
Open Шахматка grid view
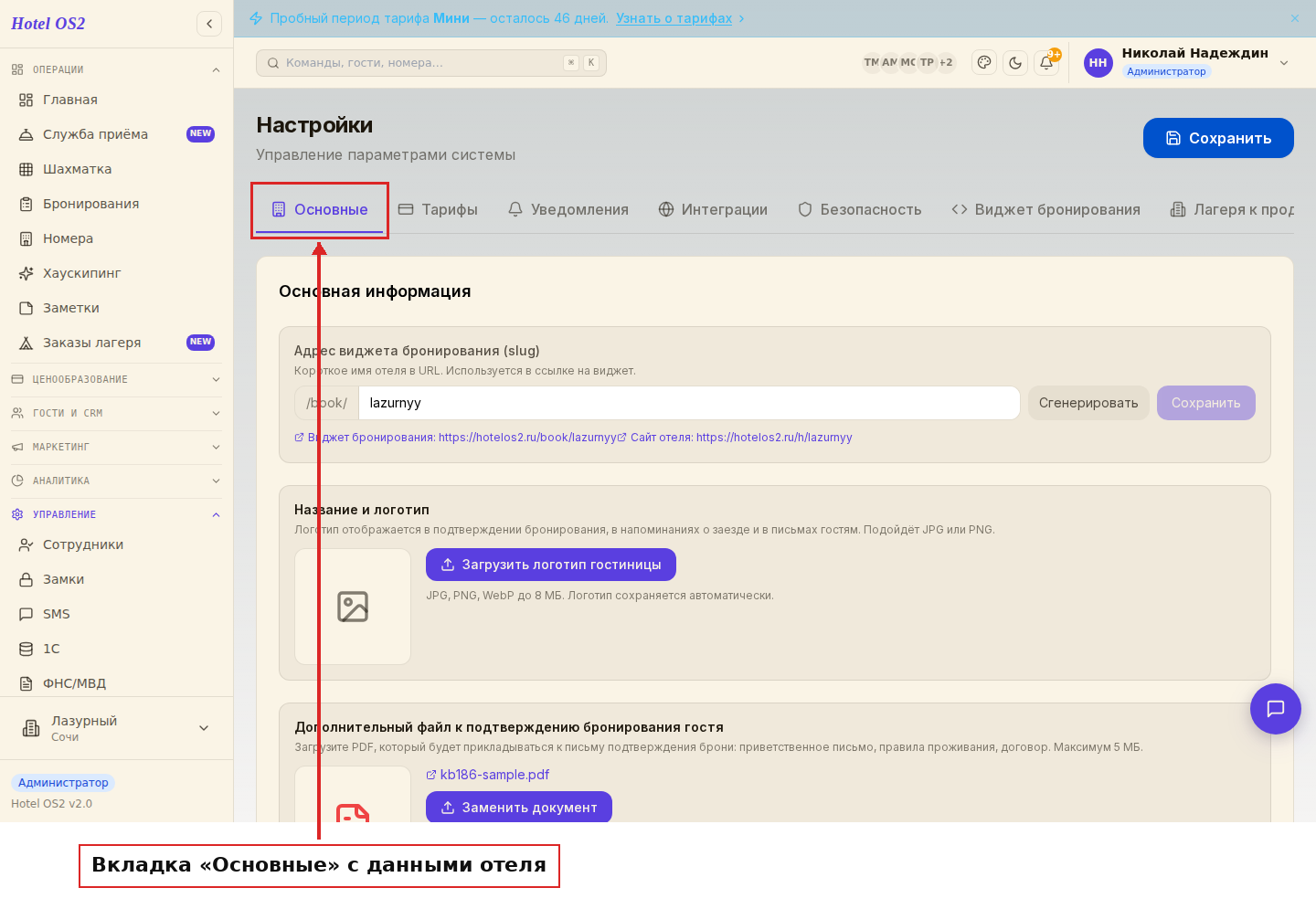116,169
